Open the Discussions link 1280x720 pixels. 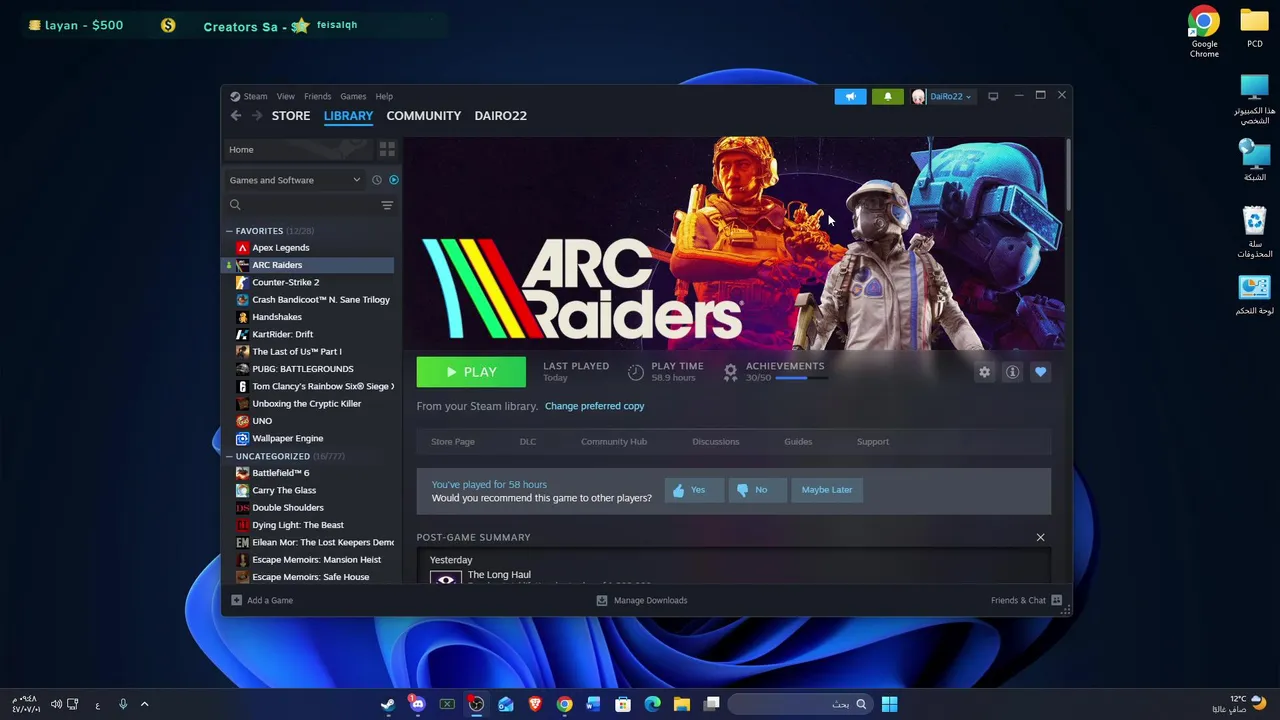pyautogui.click(x=716, y=441)
